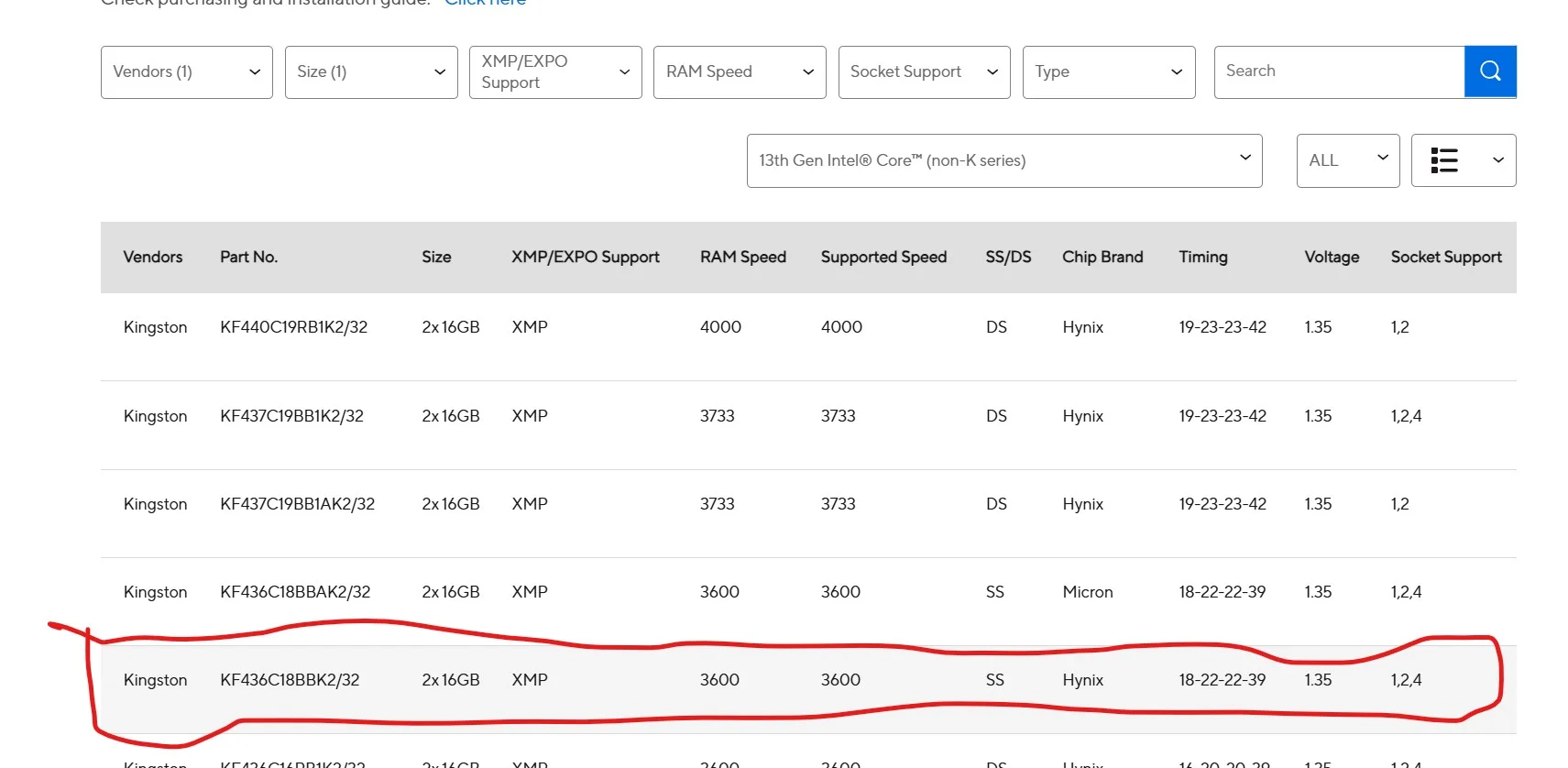Open the Socket Support filter dropdown
Viewport: 1568px width, 768px height.
tap(923, 72)
